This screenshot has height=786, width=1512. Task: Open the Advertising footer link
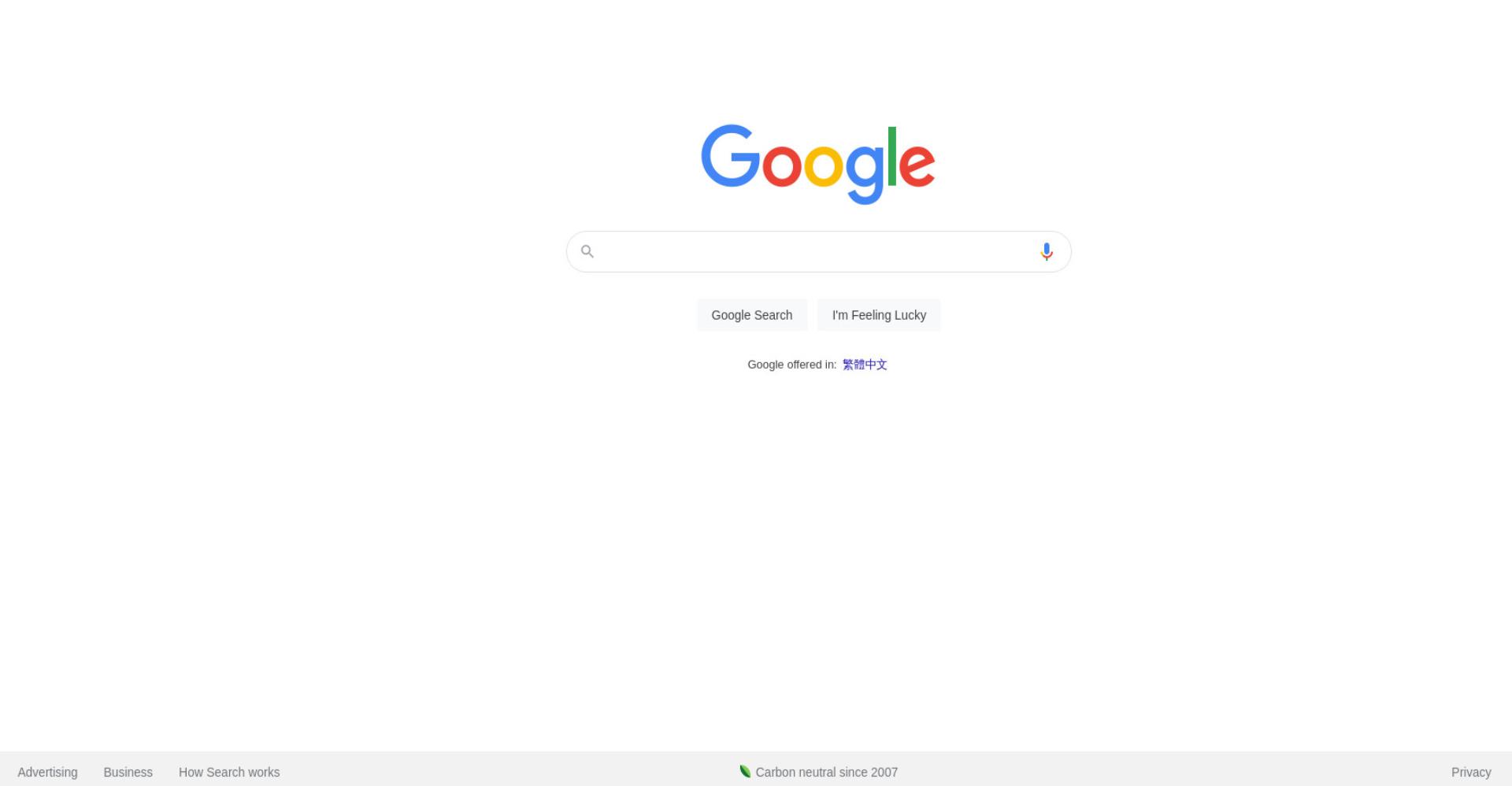coord(48,772)
